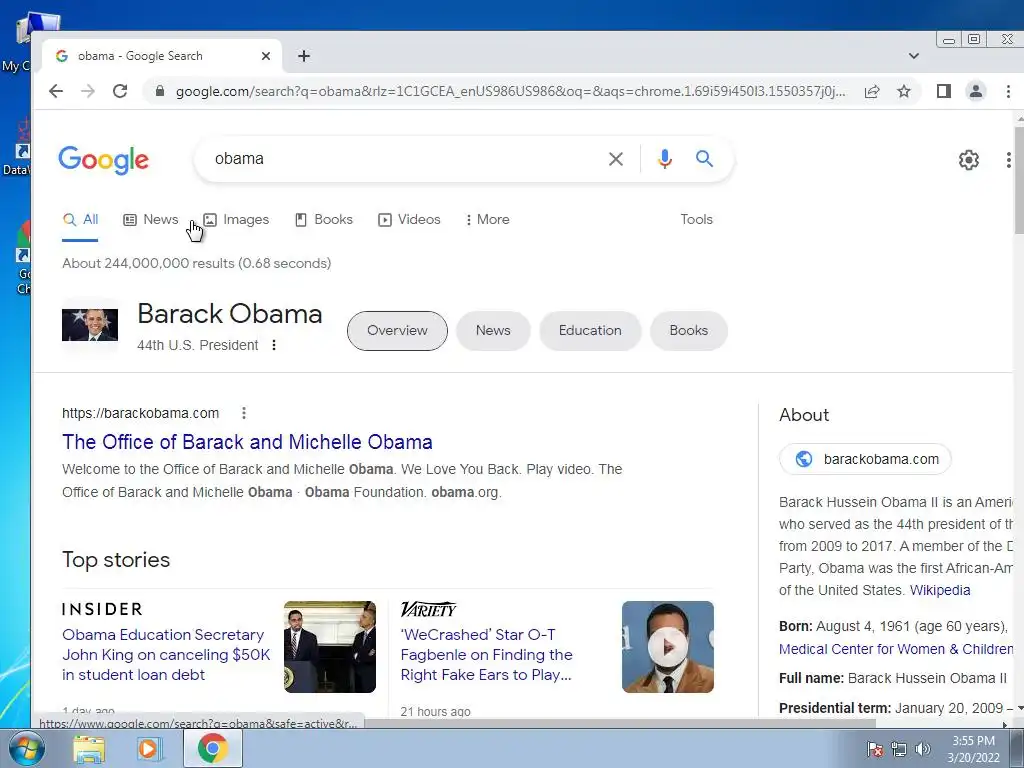Click the browser forward arrow

88,91
